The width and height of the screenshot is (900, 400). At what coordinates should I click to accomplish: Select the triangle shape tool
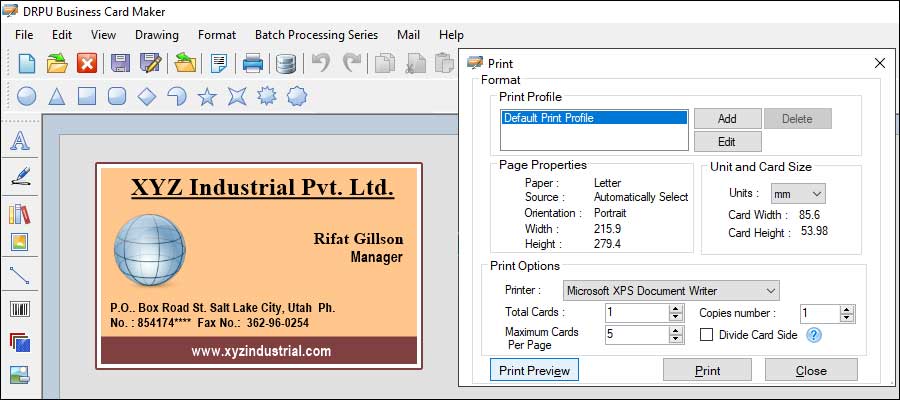pos(58,96)
